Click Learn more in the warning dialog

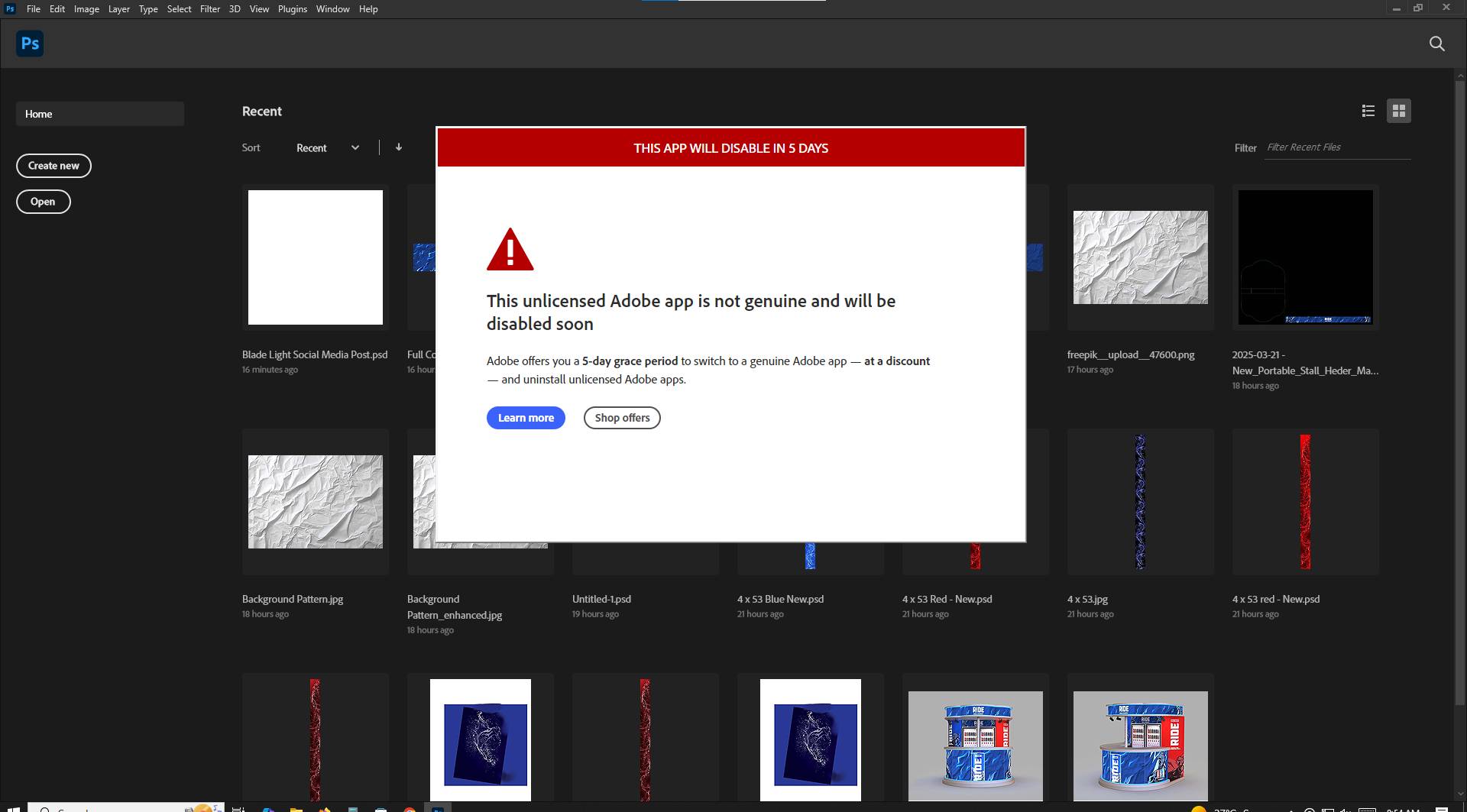(x=526, y=418)
